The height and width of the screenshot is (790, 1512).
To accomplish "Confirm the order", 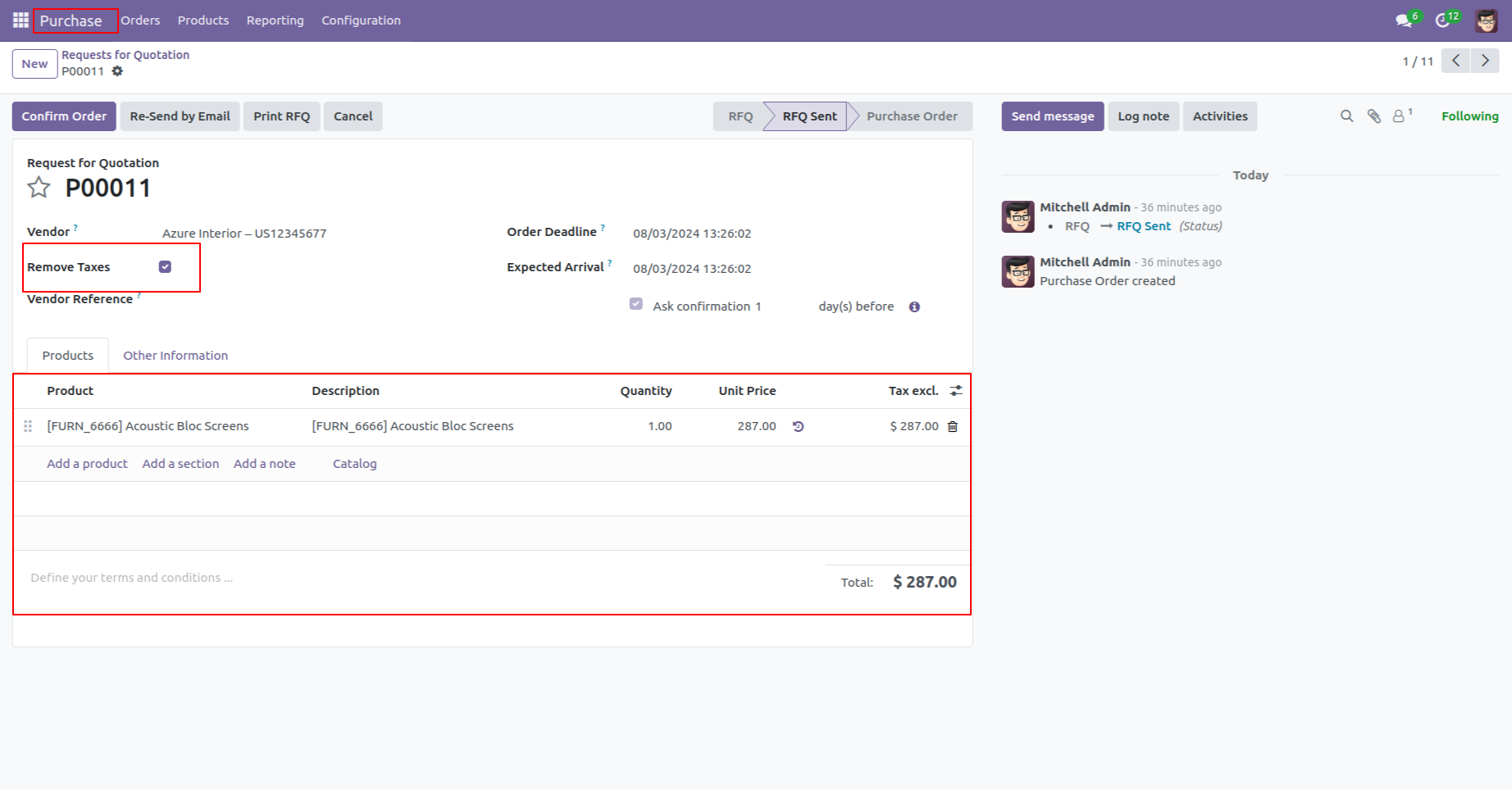I will [64, 116].
